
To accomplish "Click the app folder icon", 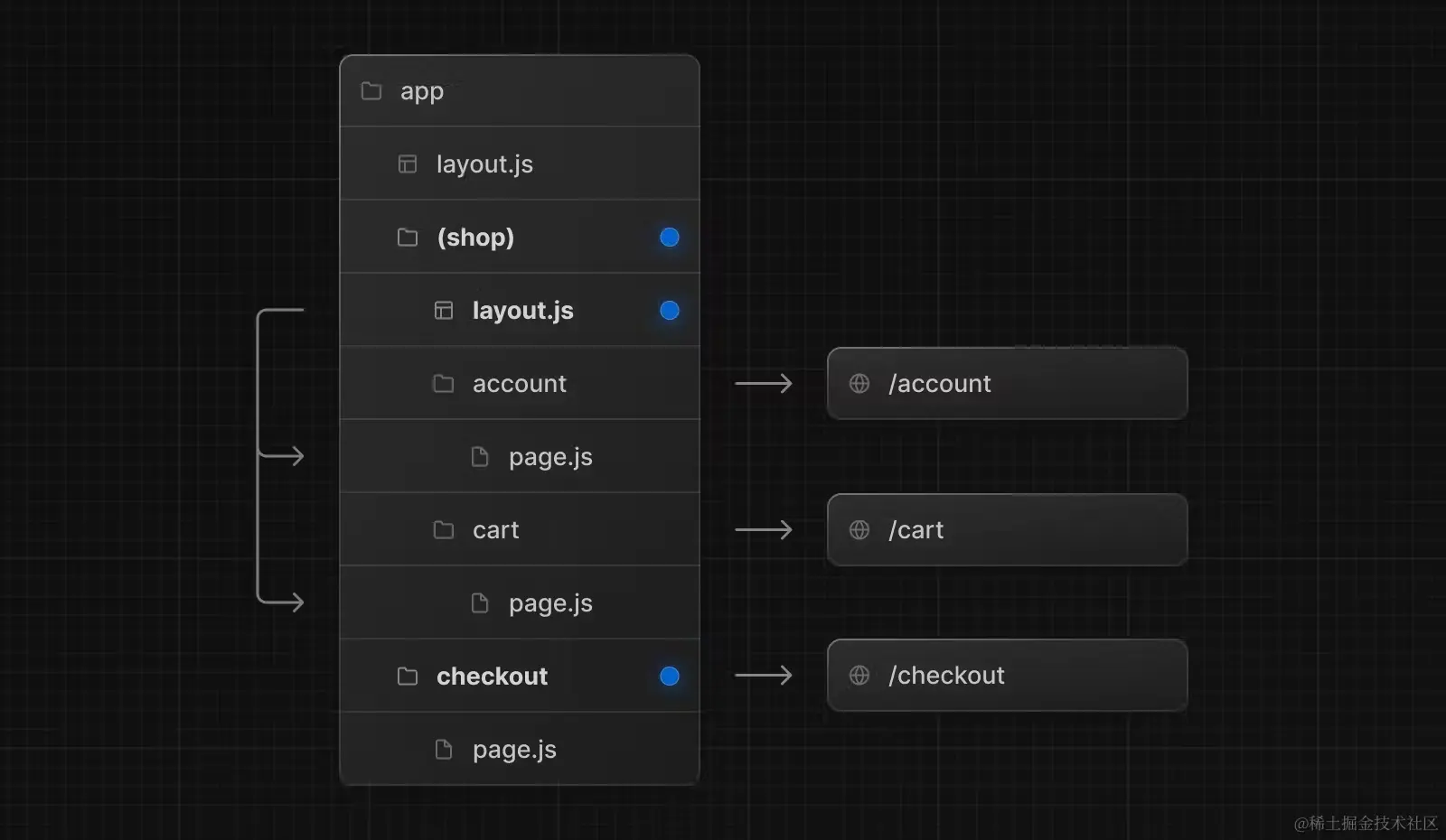I will (x=371, y=90).
